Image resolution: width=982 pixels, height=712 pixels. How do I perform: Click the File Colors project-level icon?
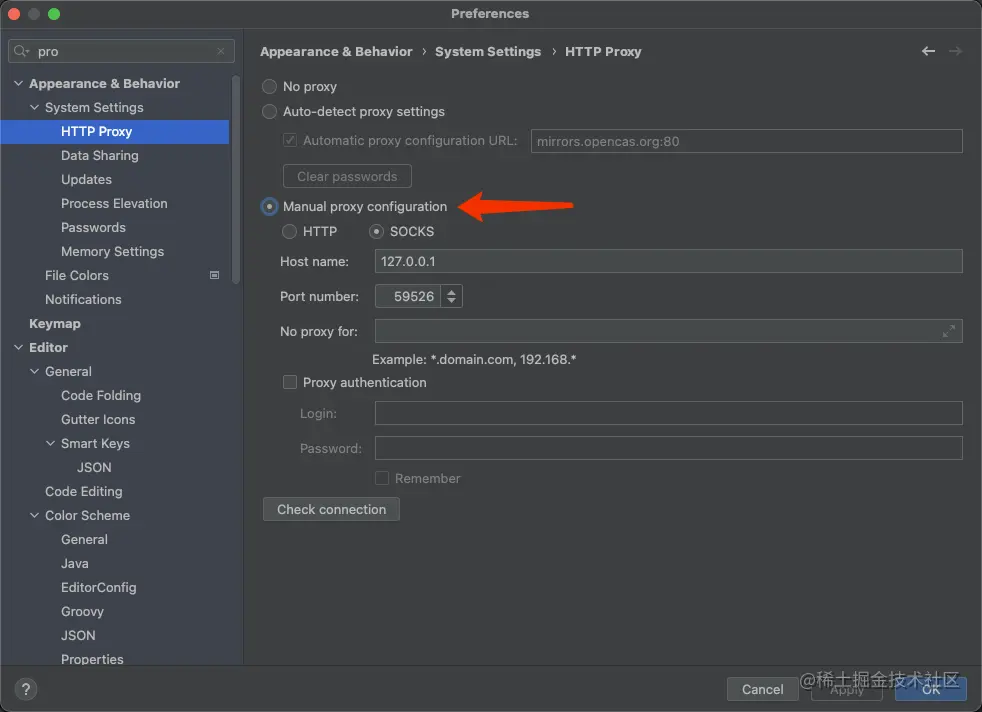[x=214, y=276]
